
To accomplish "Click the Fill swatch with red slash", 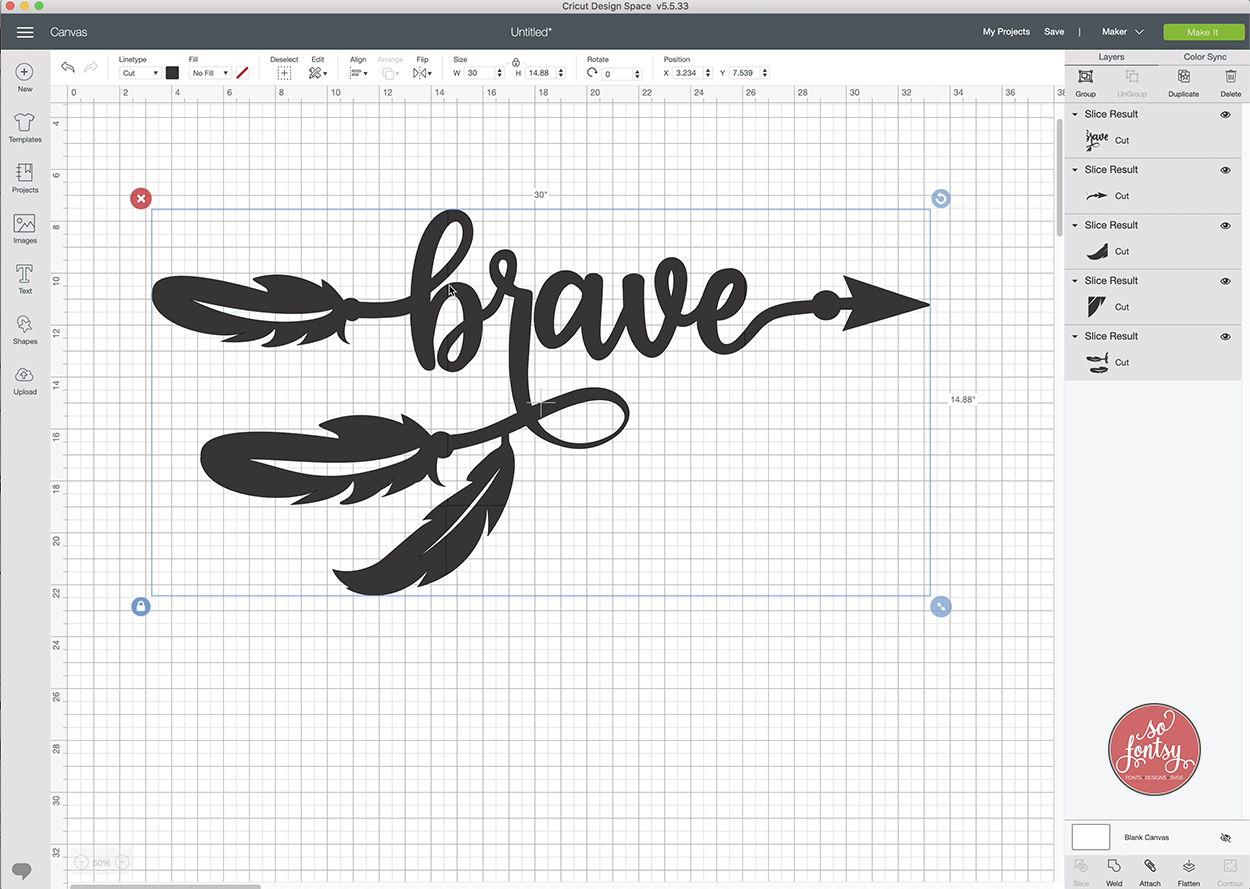I will tap(242, 73).
